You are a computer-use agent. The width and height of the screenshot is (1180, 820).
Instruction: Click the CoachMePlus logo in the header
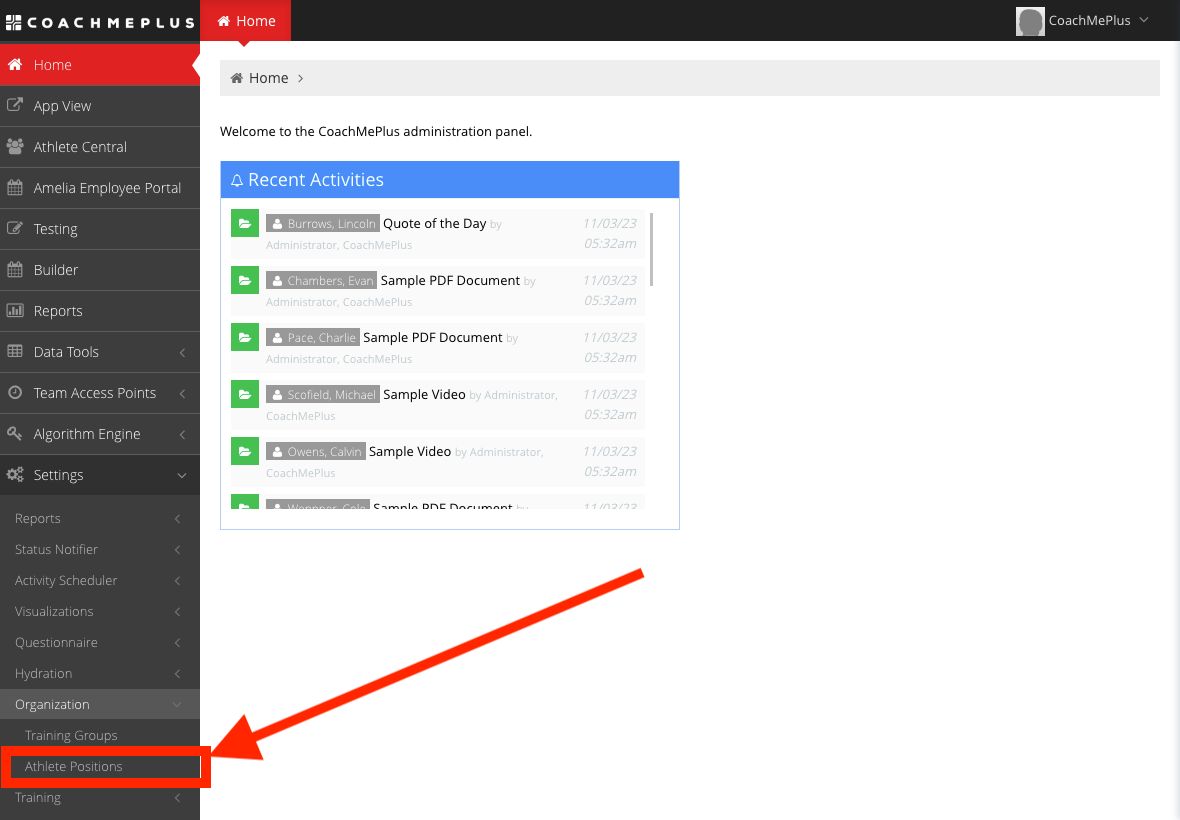coord(100,20)
